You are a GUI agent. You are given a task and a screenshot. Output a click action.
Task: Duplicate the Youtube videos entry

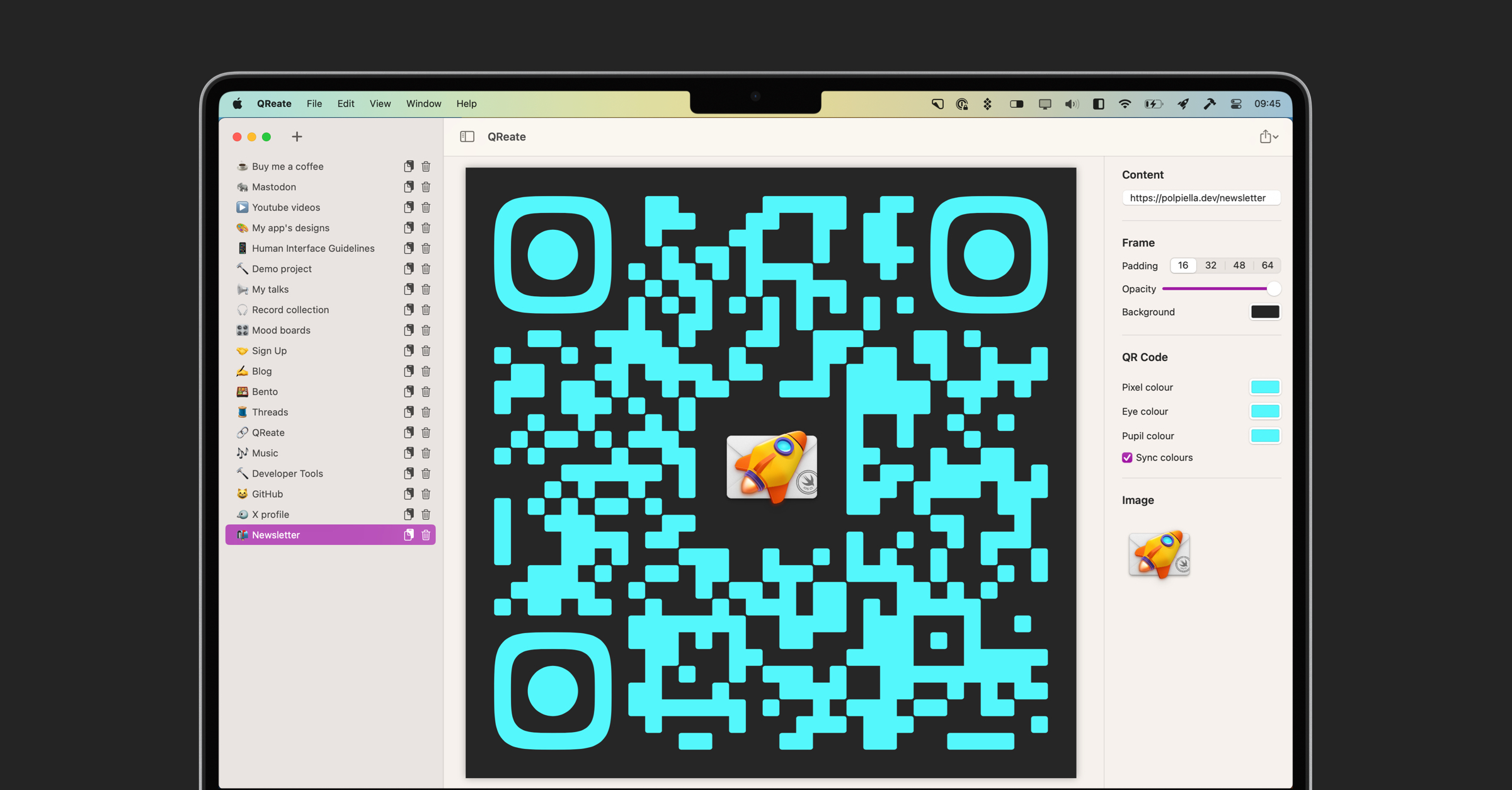[x=409, y=207]
